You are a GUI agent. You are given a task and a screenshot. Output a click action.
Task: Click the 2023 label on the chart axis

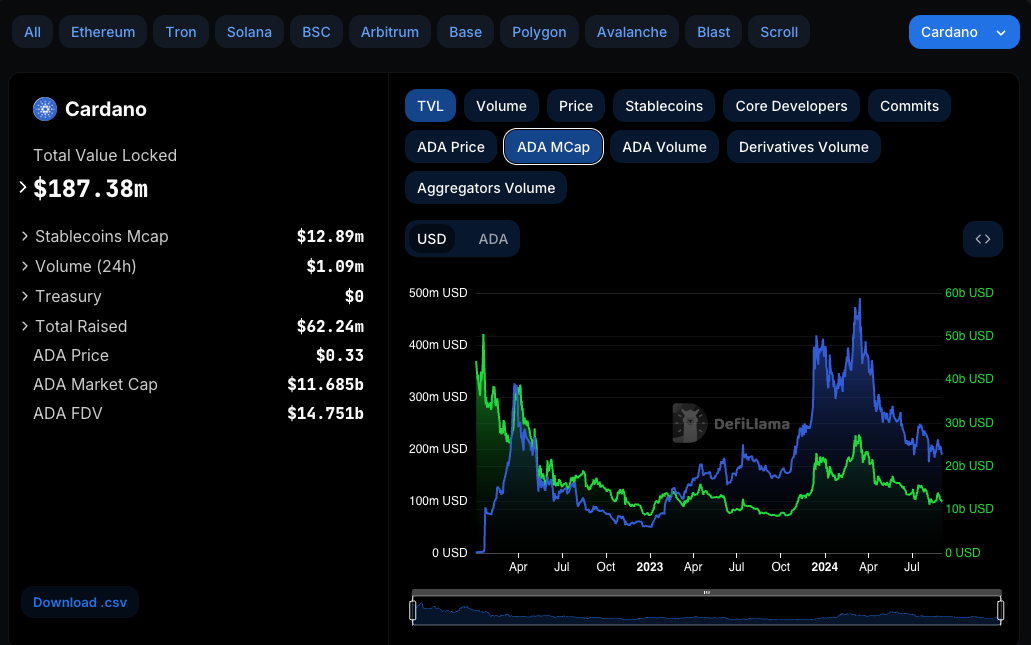(x=650, y=567)
